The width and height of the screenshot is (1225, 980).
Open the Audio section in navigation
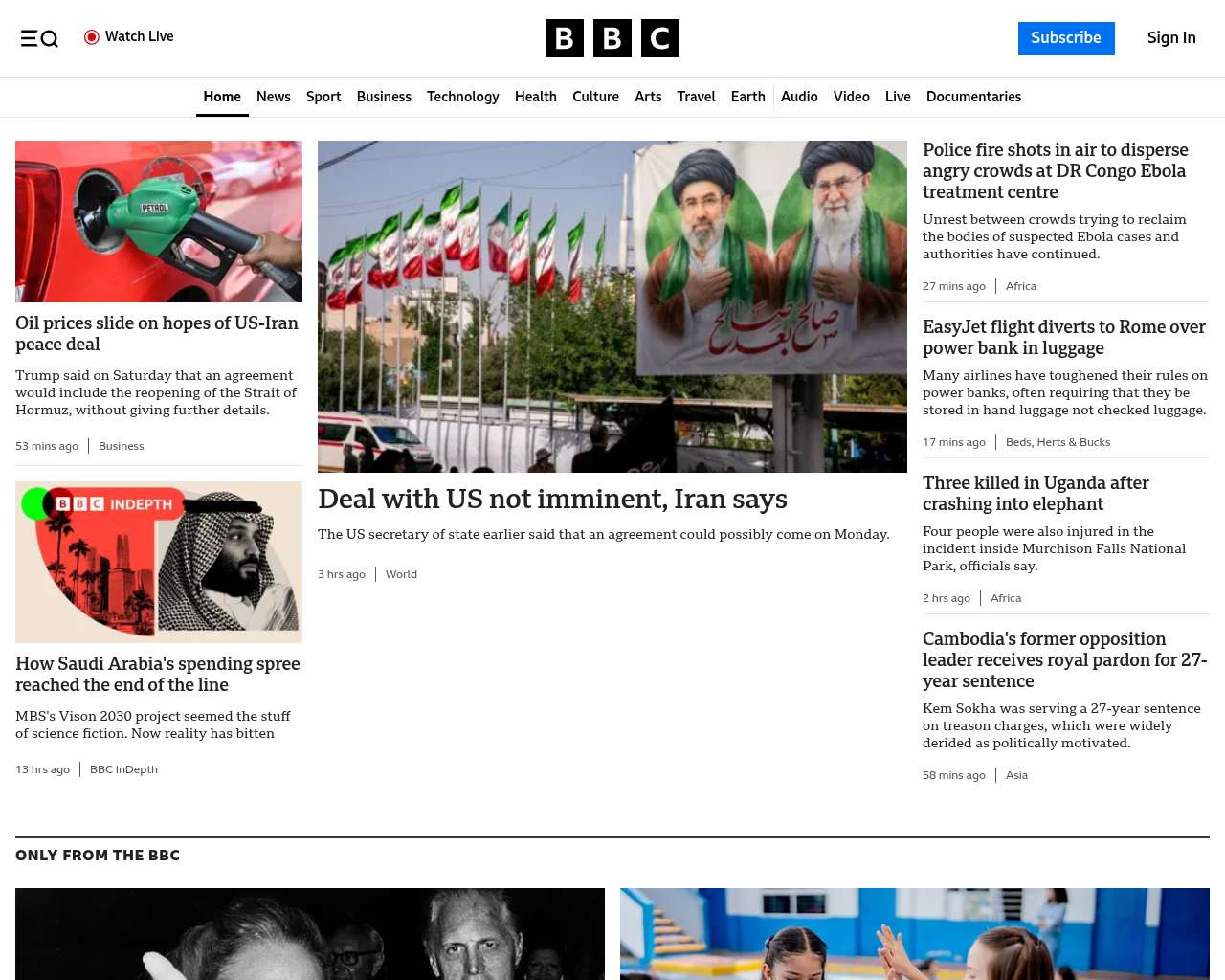pyautogui.click(x=799, y=97)
